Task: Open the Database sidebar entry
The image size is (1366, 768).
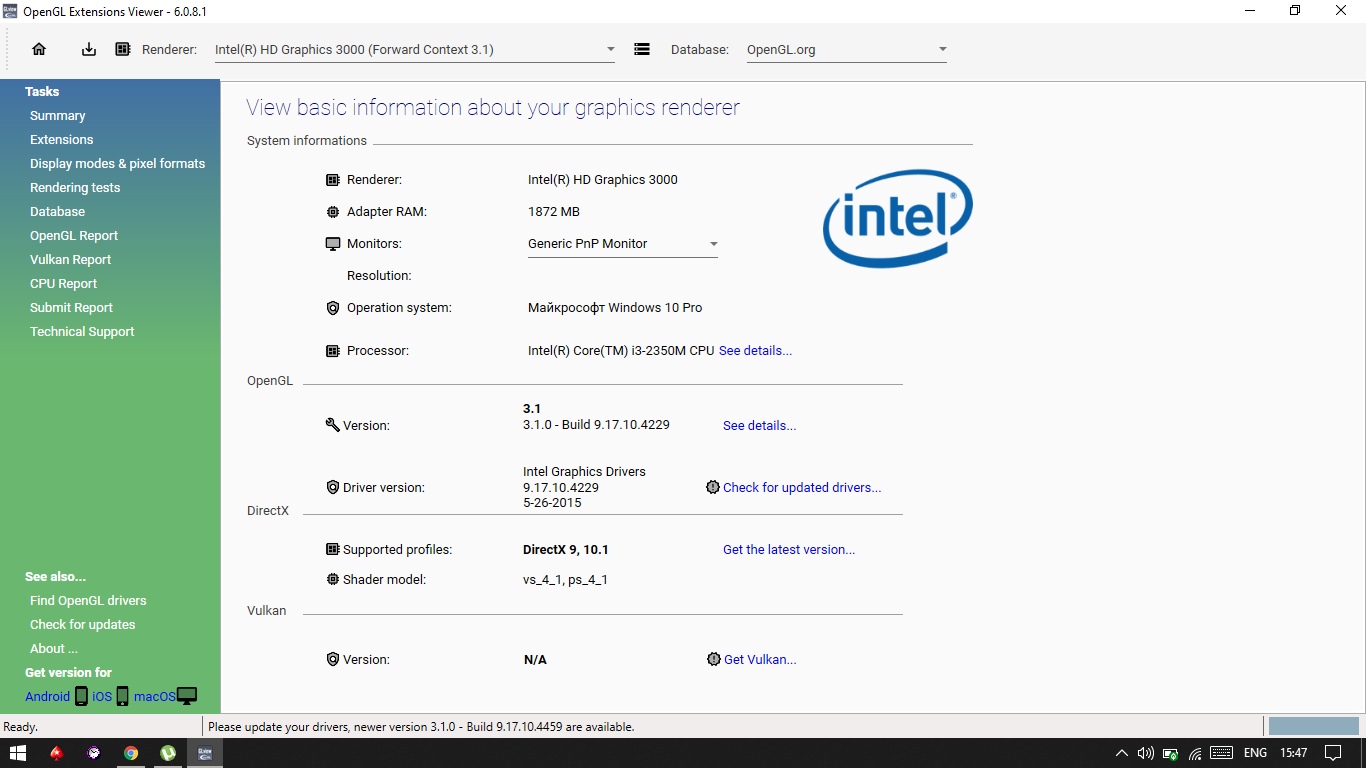Action: 57,212
